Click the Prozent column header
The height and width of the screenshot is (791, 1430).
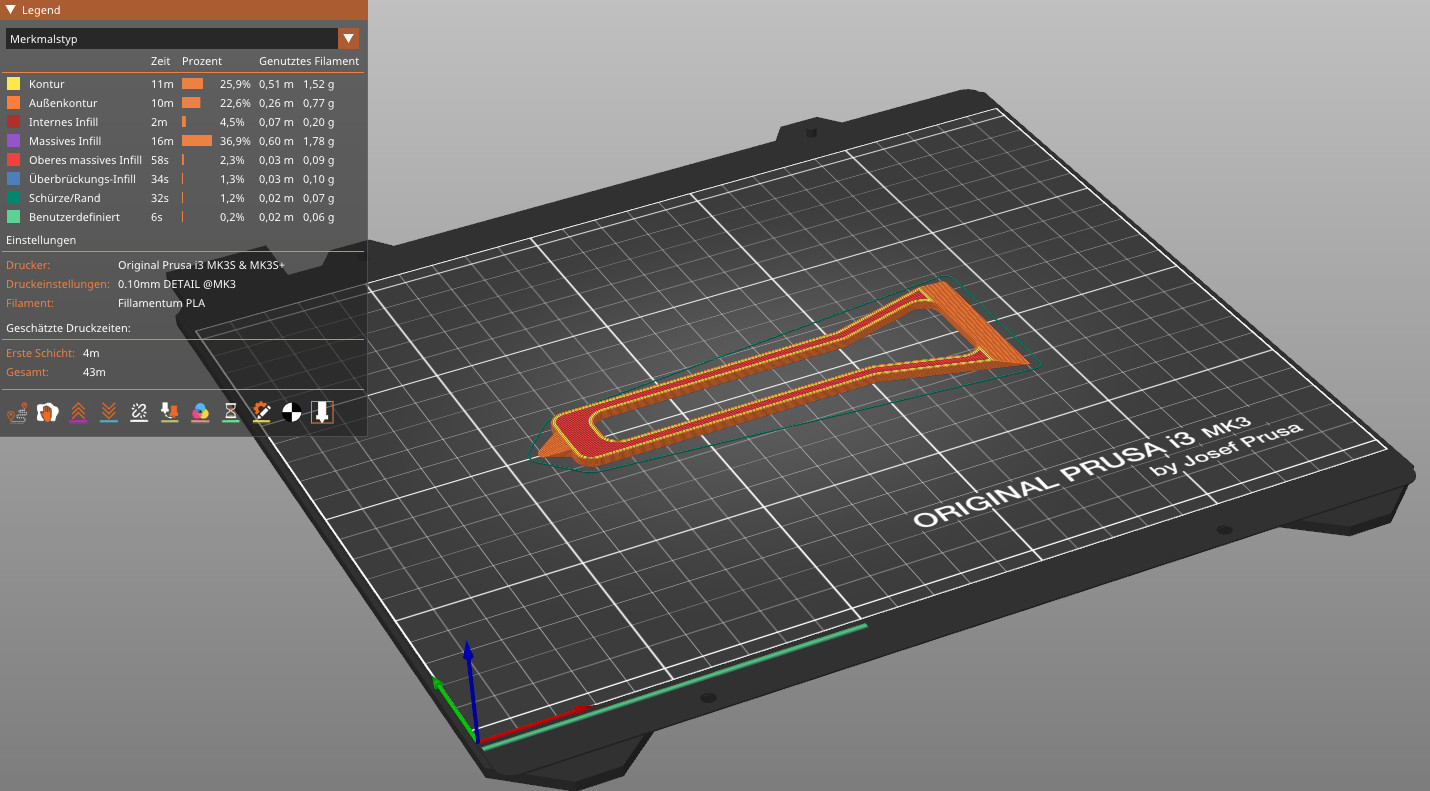(x=202, y=62)
